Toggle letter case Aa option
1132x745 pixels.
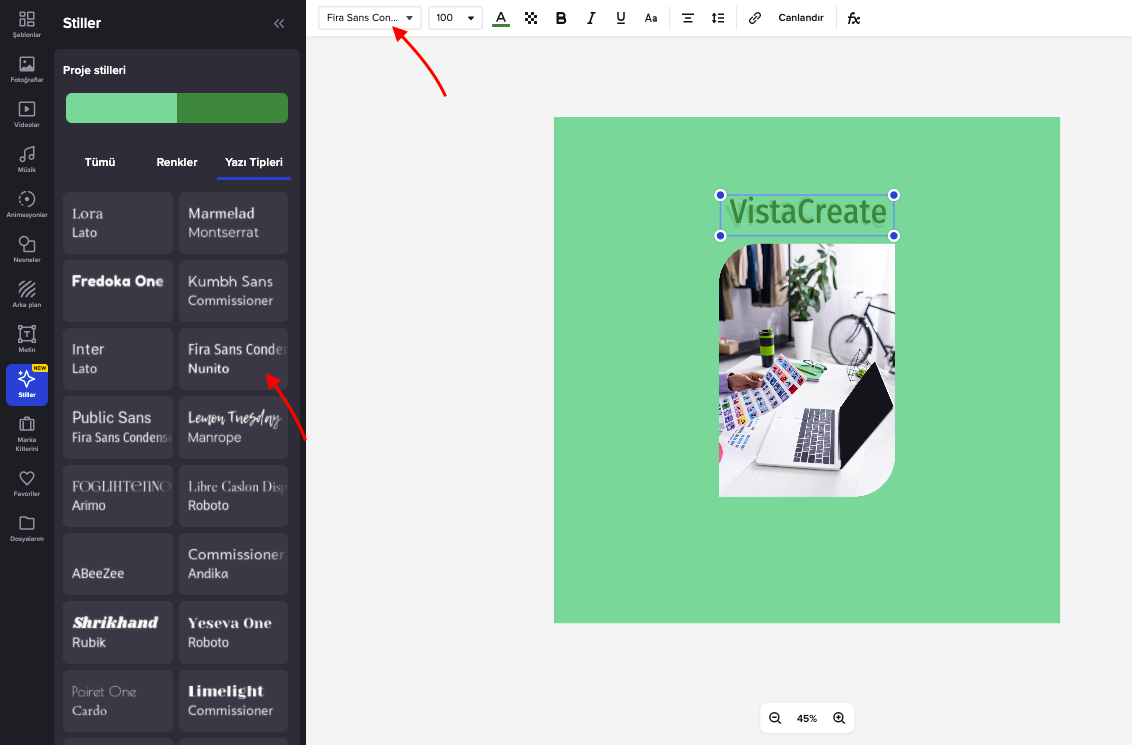651,19
